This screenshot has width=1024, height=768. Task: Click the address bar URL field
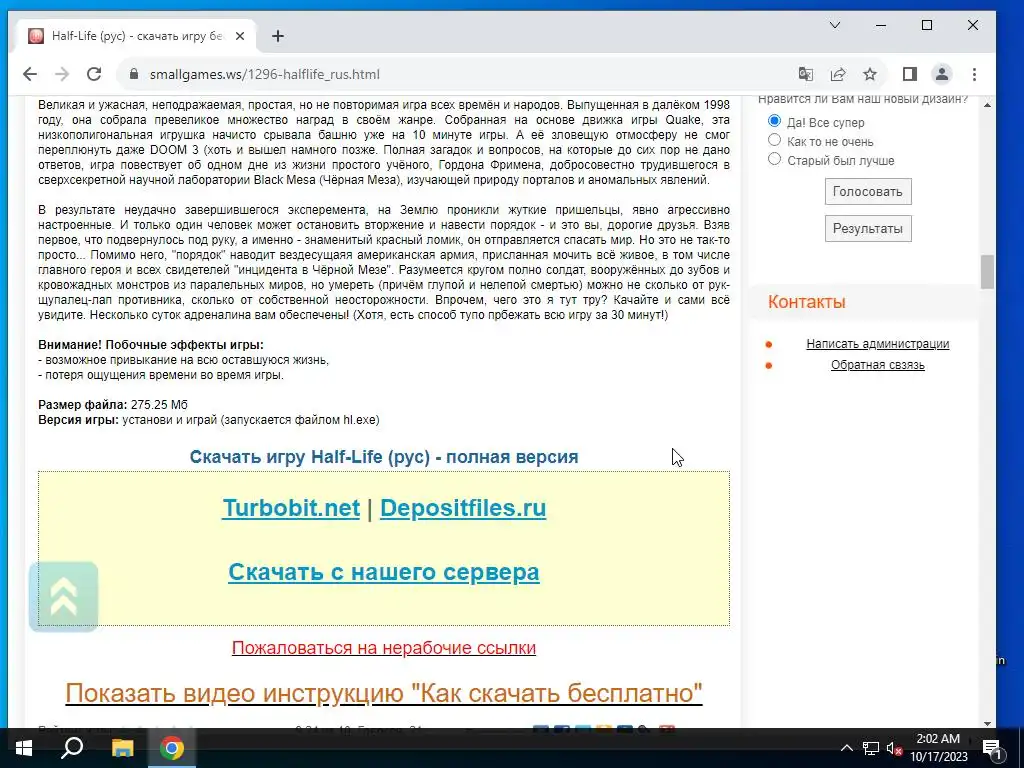click(x=457, y=74)
